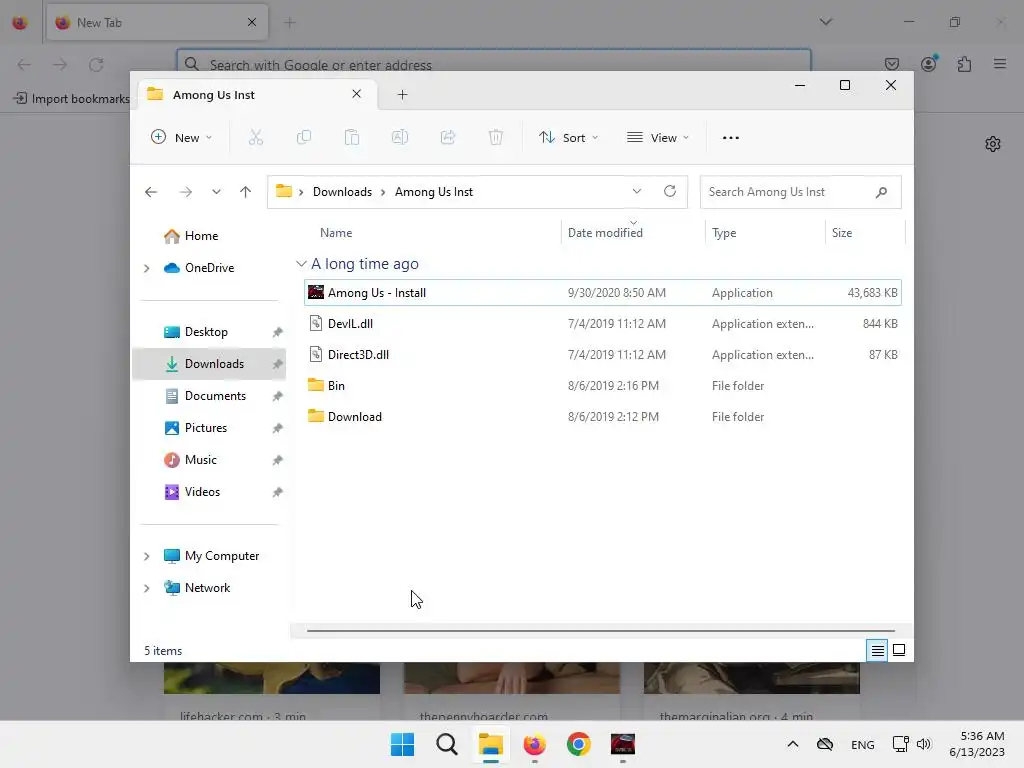
Task: Click the Copy icon in Explorer toolbar
Action: pos(304,137)
